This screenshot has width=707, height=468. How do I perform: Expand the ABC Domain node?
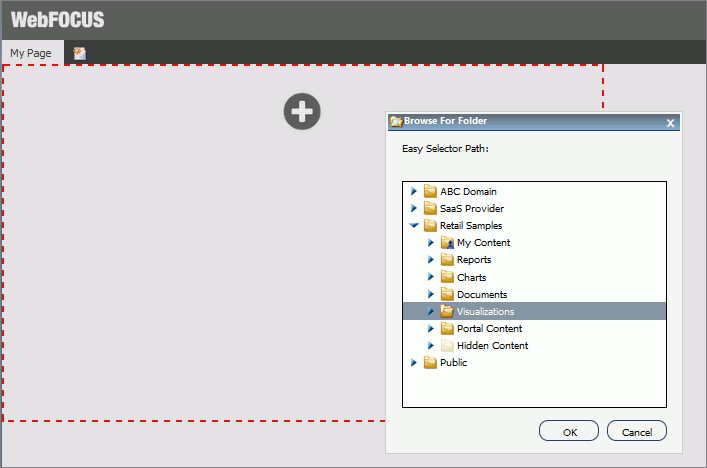414,191
